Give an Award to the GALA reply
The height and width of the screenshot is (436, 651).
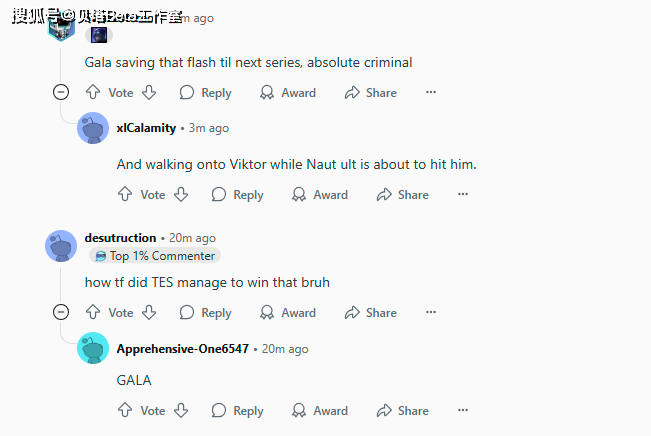(x=320, y=411)
